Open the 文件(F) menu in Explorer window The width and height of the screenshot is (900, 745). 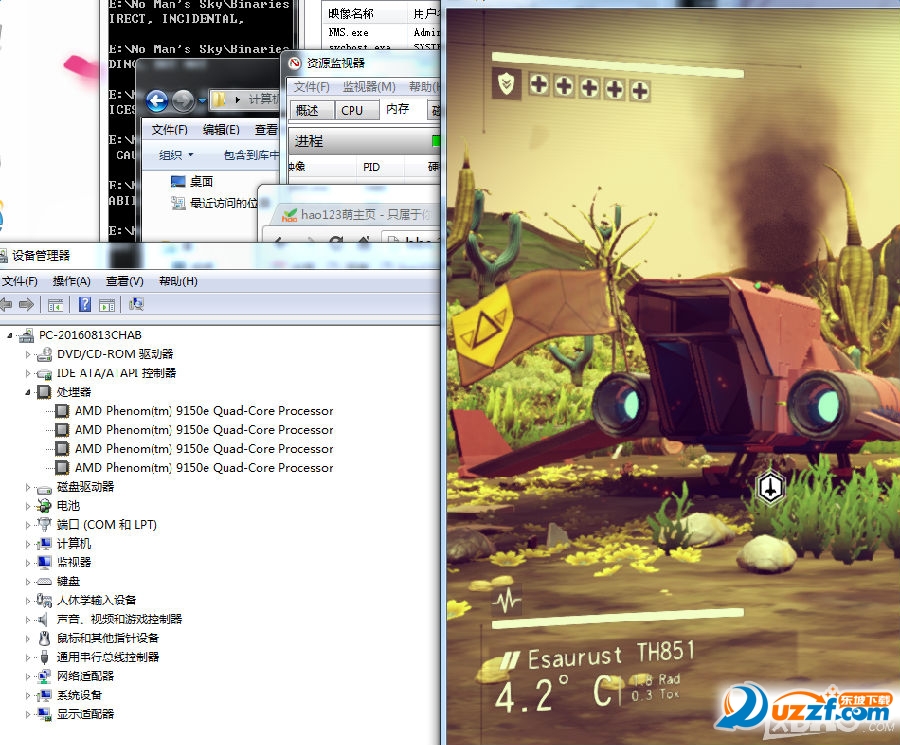(169, 130)
